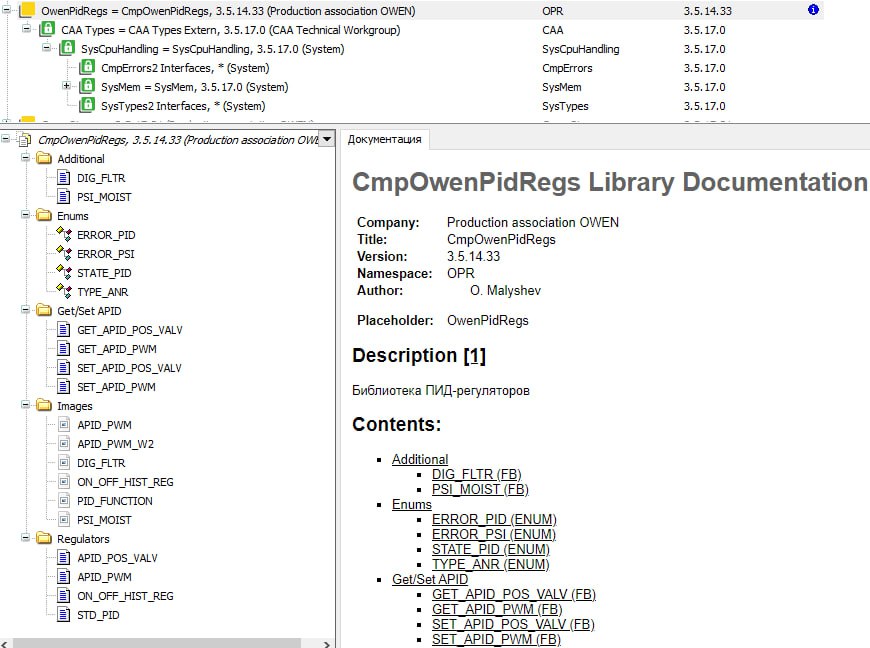870x648 pixels.
Task: Click the scroll left arrow of tree panel
Action: 5,644
